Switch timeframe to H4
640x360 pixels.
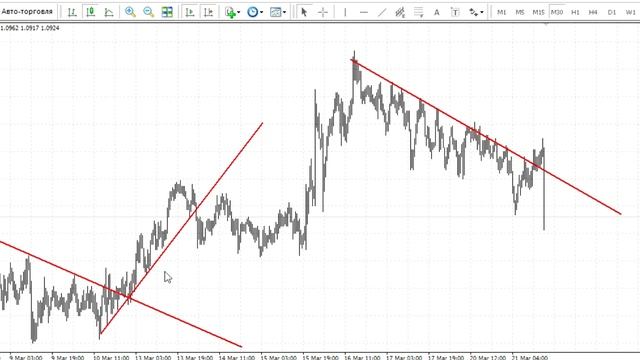point(593,12)
